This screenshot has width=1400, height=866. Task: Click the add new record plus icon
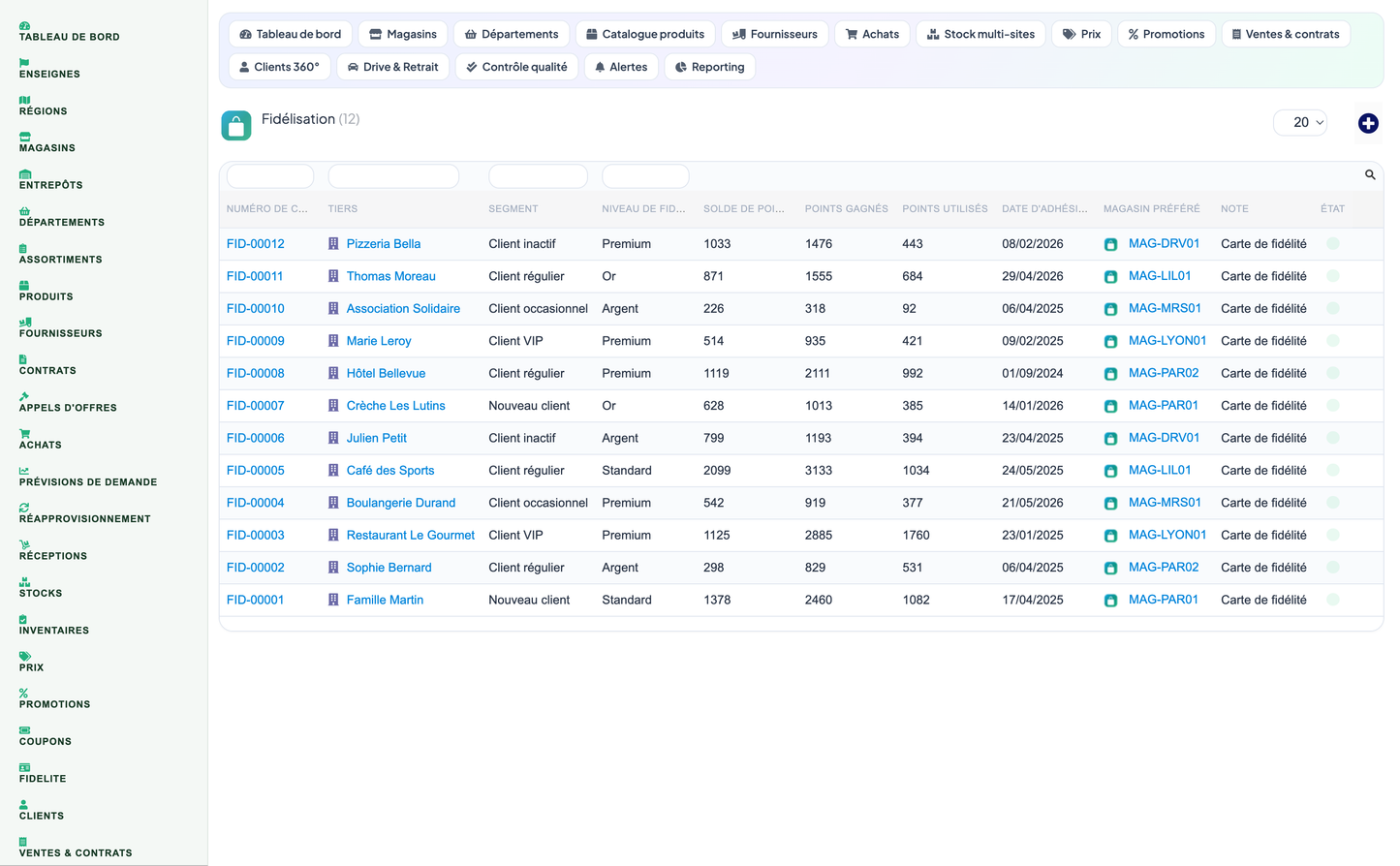[1368, 123]
